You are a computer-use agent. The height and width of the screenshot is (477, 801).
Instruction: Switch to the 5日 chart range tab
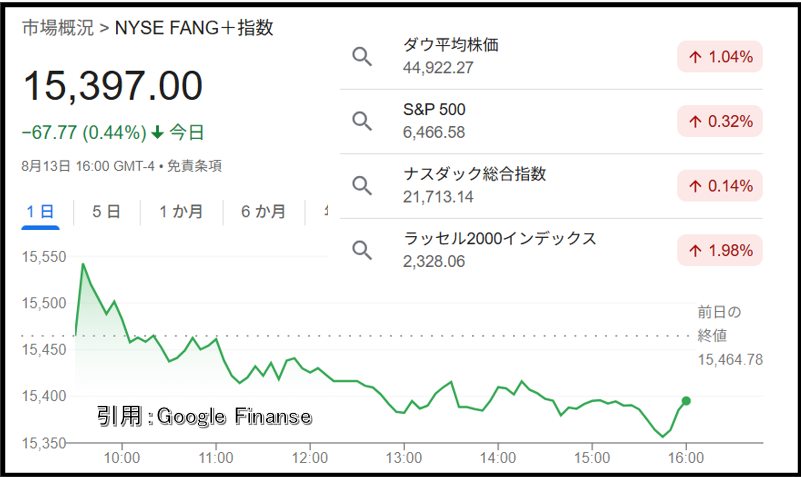point(106,212)
